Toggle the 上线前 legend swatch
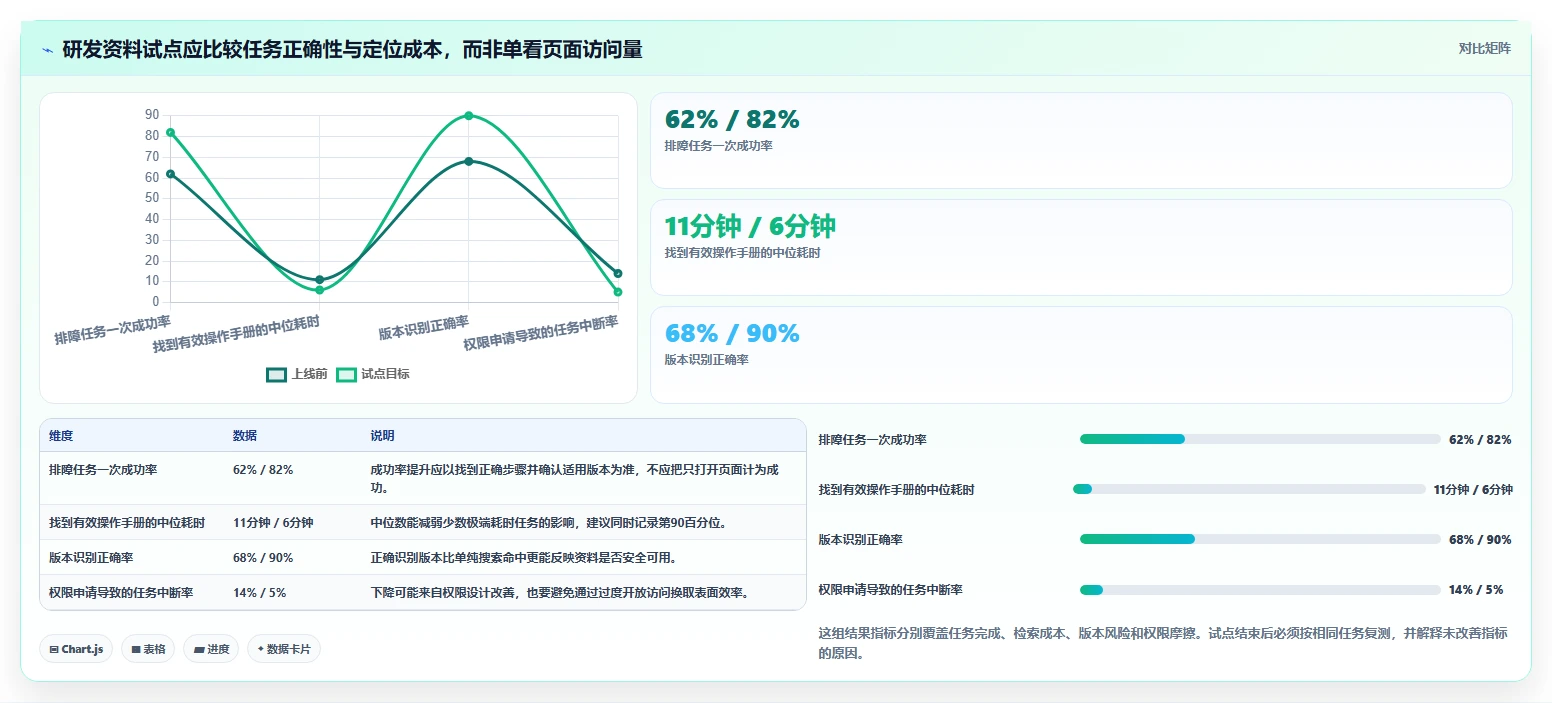 276,374
